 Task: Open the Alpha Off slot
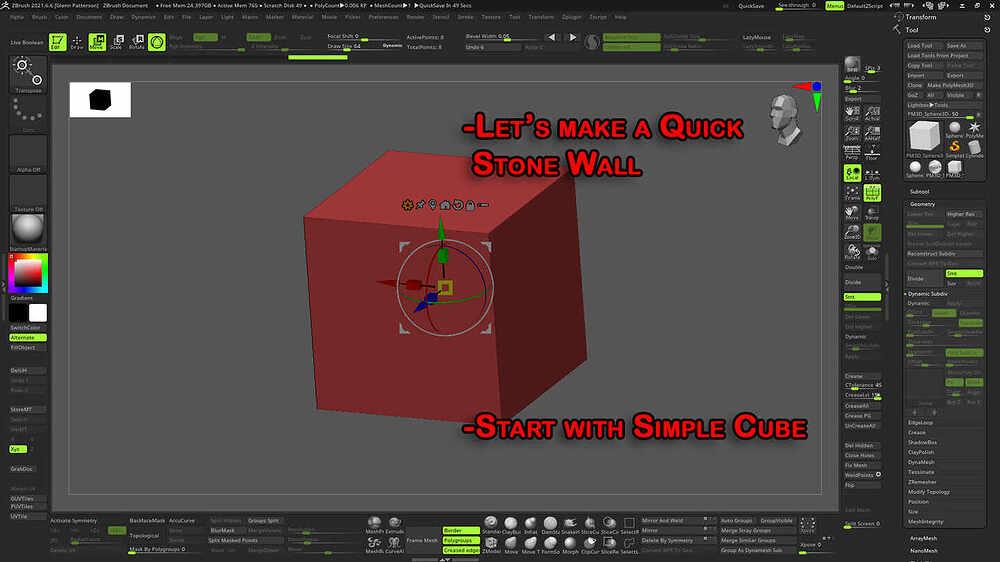point(28,153)
